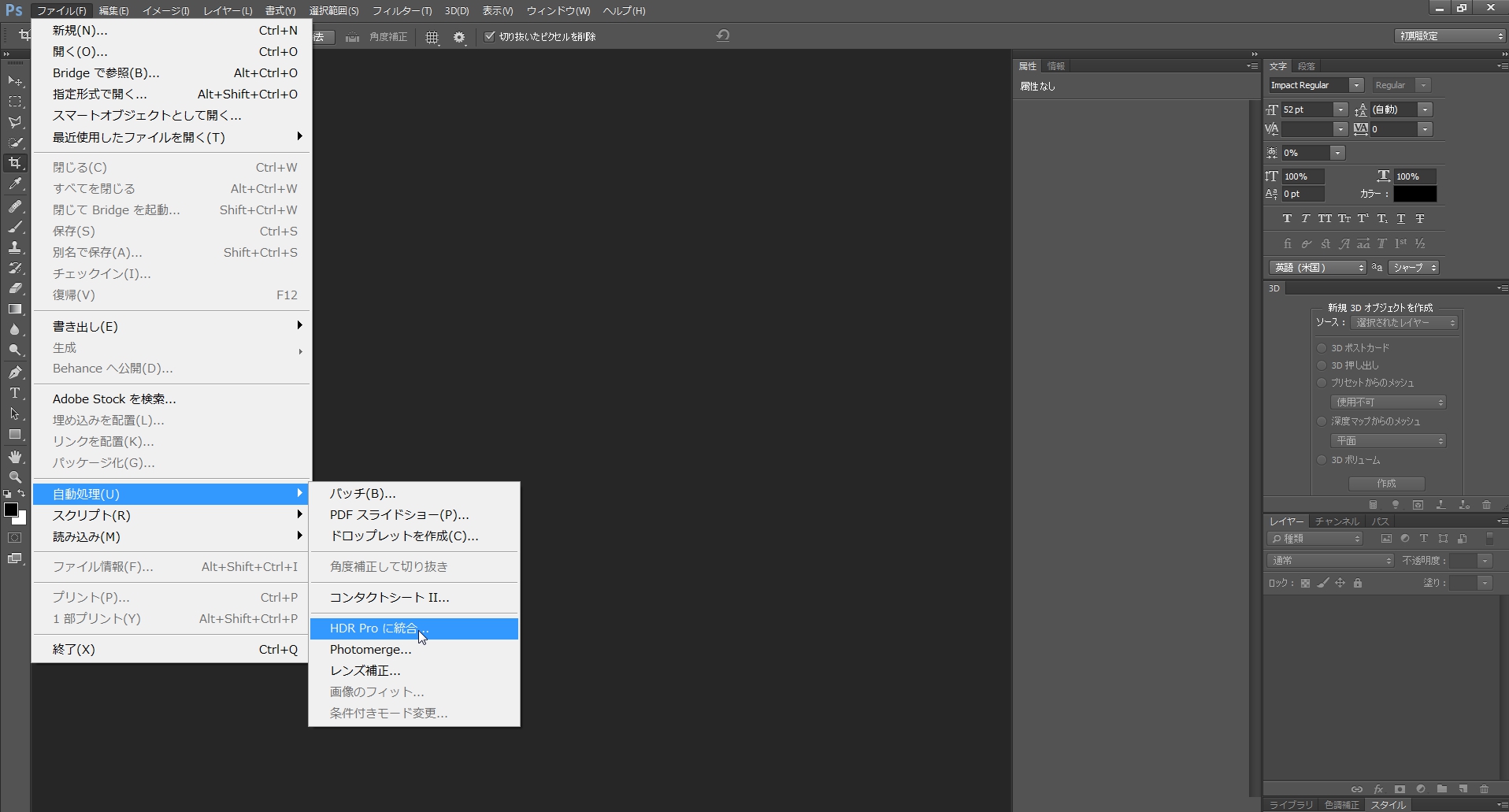Click crop overlay grid options icon

tap(432, 37)
